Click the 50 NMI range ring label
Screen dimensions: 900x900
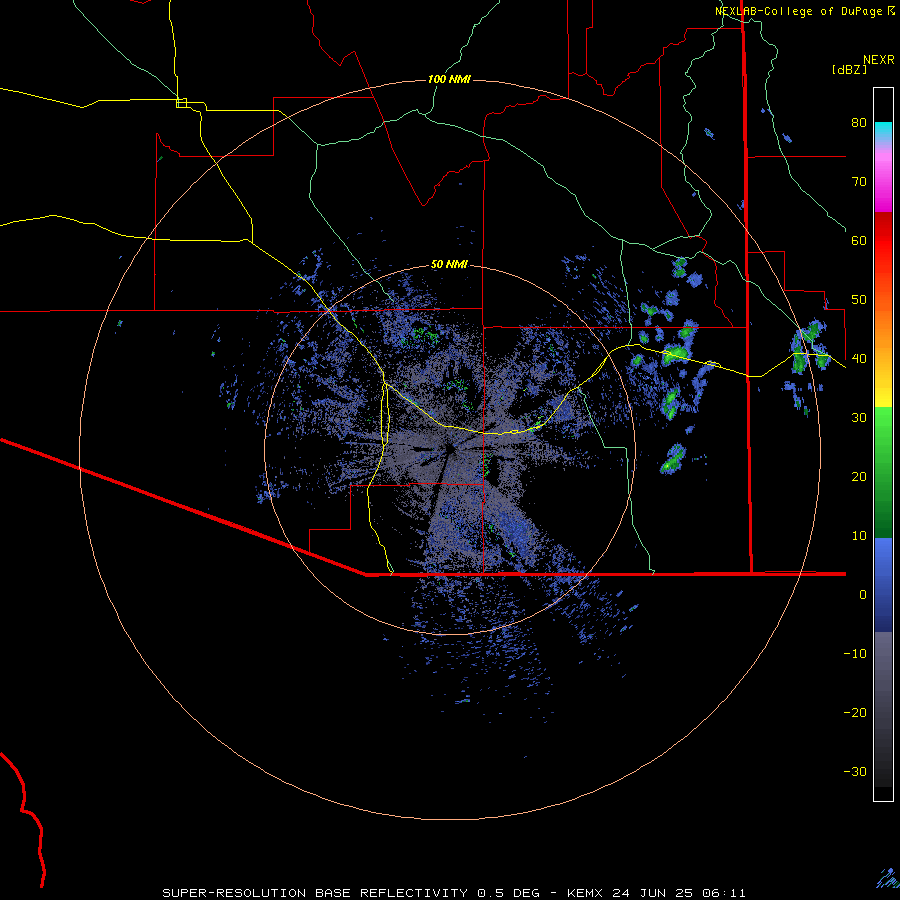(449, 264)
